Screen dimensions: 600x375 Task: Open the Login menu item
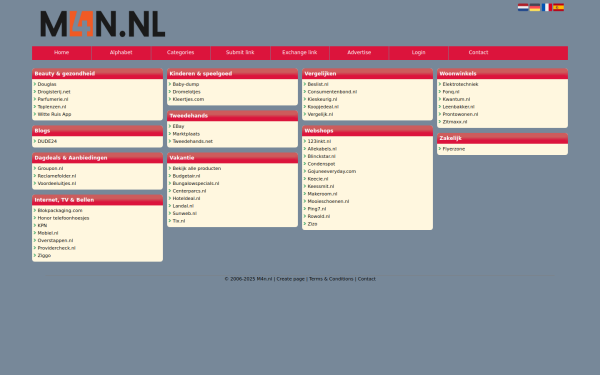[419, 52]
